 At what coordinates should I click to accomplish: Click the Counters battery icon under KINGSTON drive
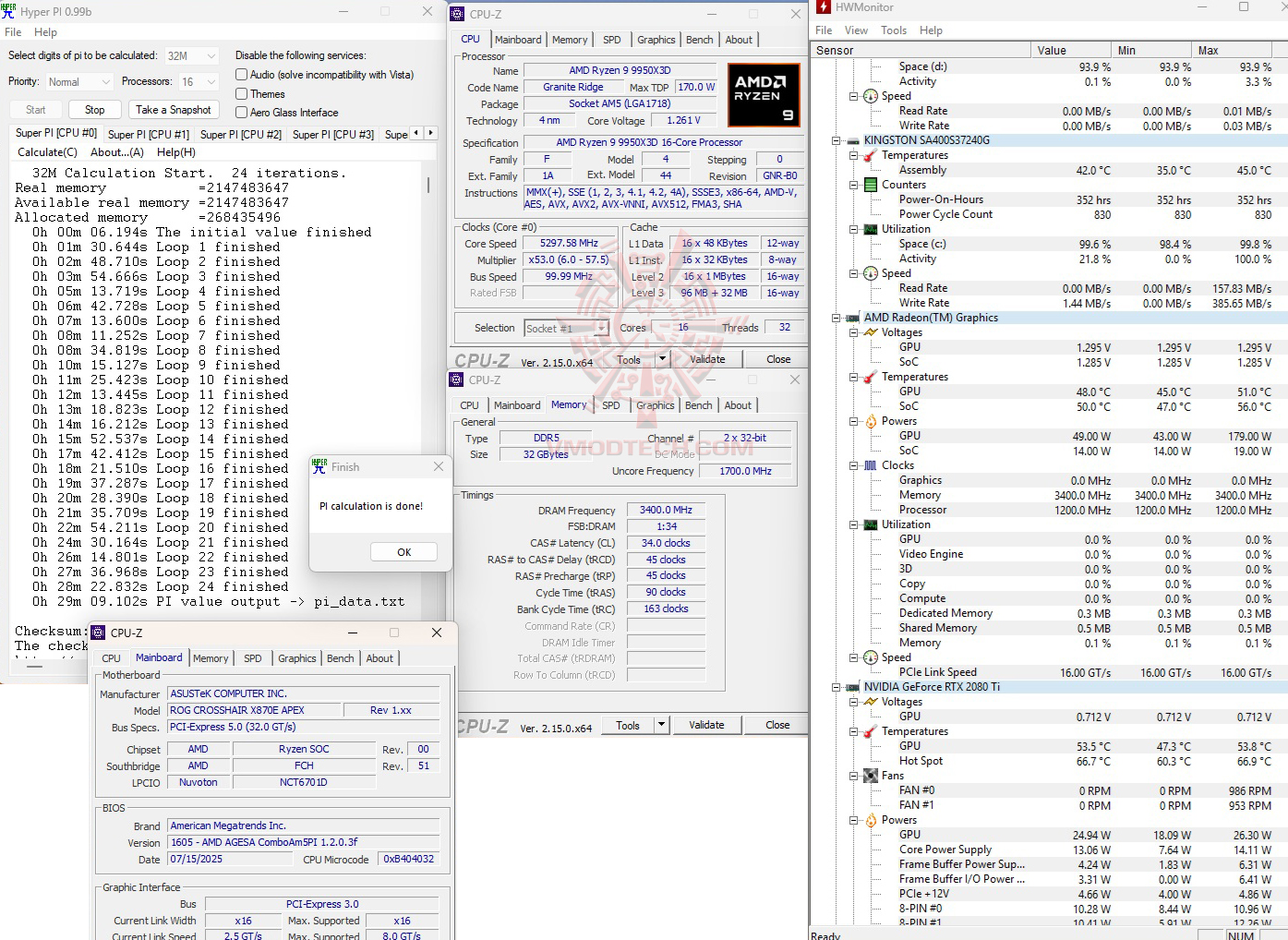[x=869, y=185]
